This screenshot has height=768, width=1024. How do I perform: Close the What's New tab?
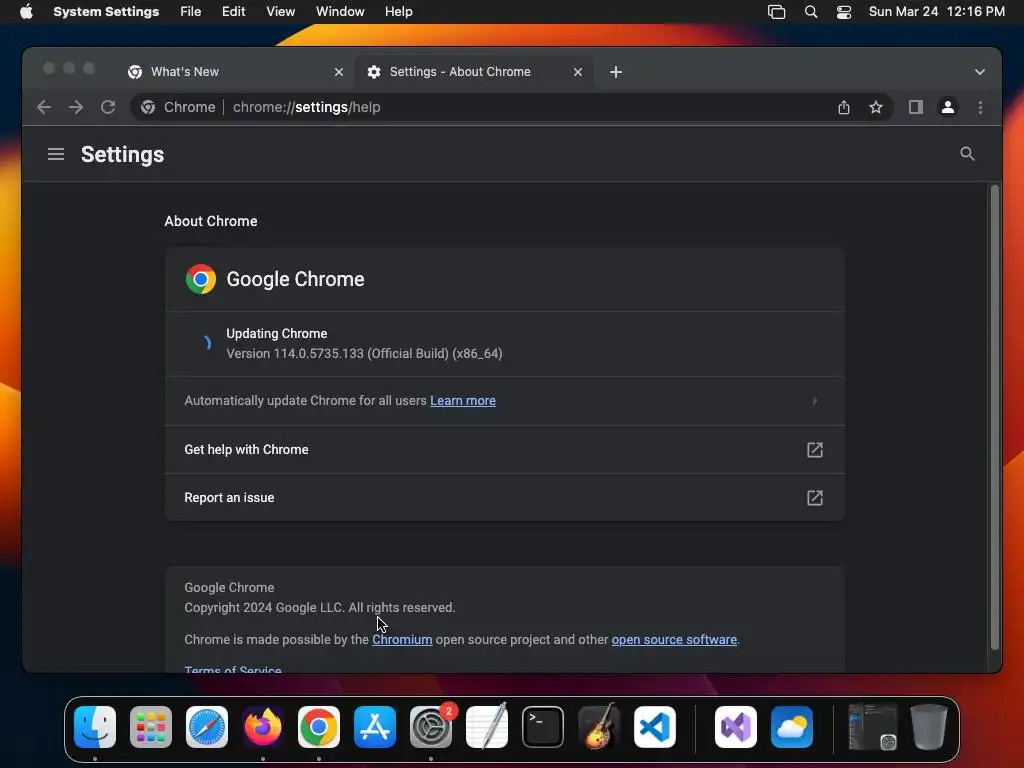[338, 72]
